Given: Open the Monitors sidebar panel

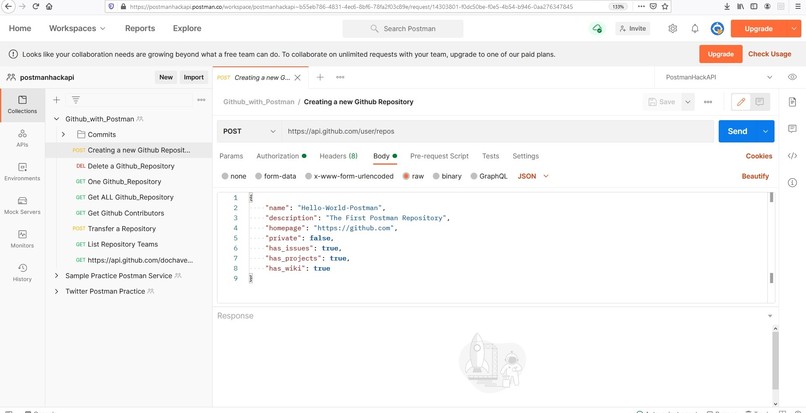Looking at the screenshot, I should click(x=22, y=239).
